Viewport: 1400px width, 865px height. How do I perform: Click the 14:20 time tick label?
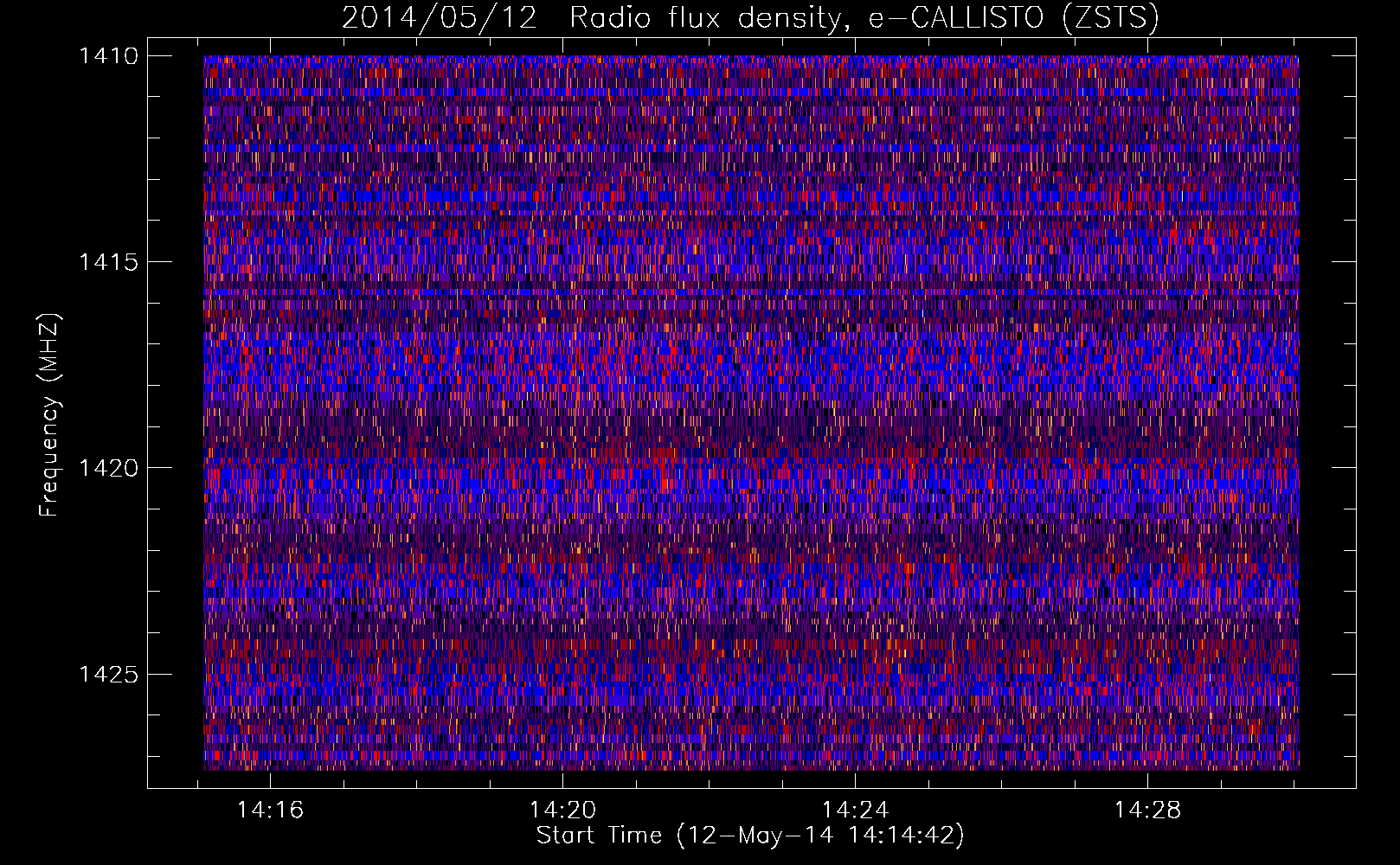click(x=563, y=811)
